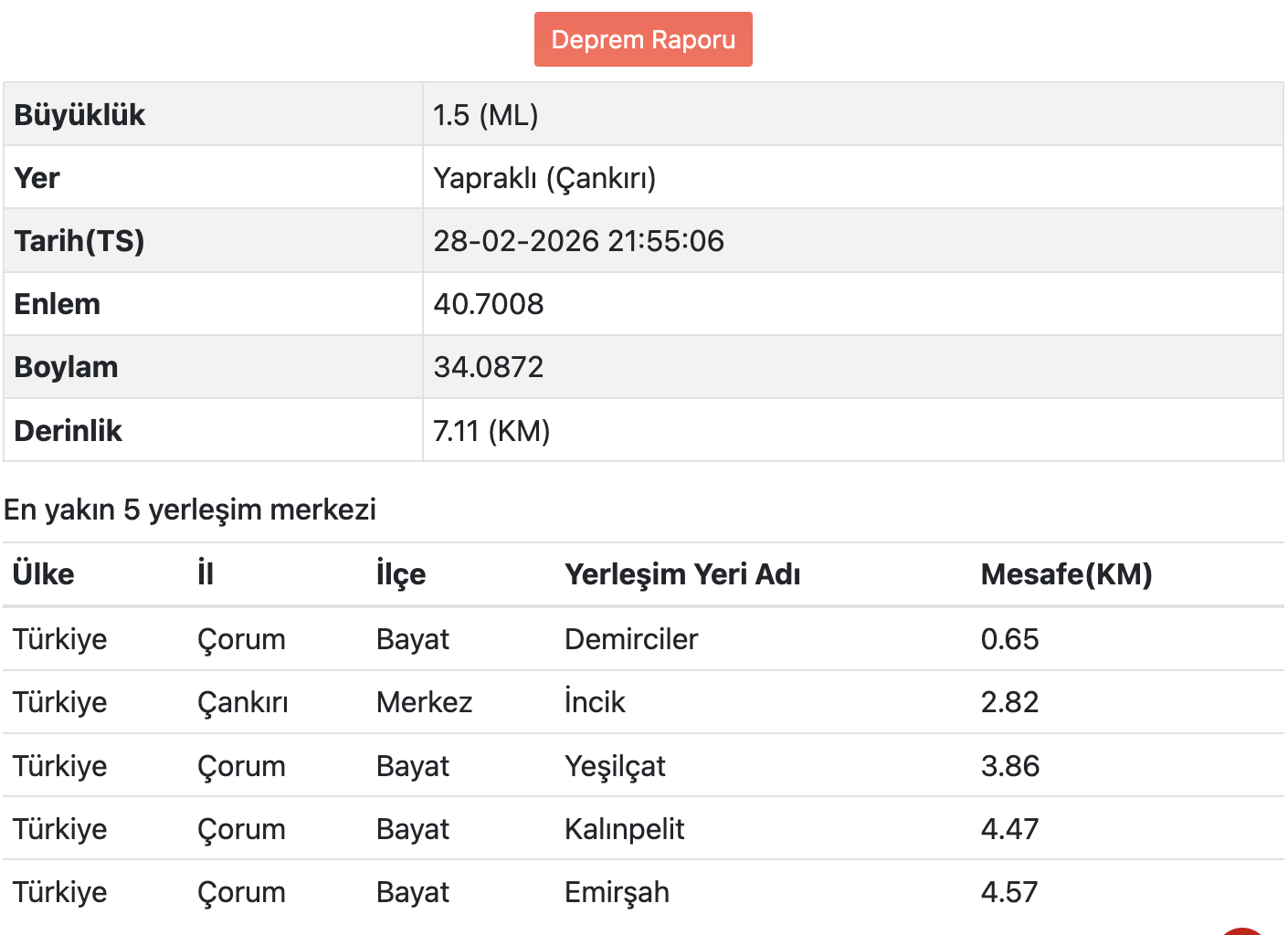1288x935 pixels.
Task: Select the 1.5 (ML) magnitude value
Action: 485,115
